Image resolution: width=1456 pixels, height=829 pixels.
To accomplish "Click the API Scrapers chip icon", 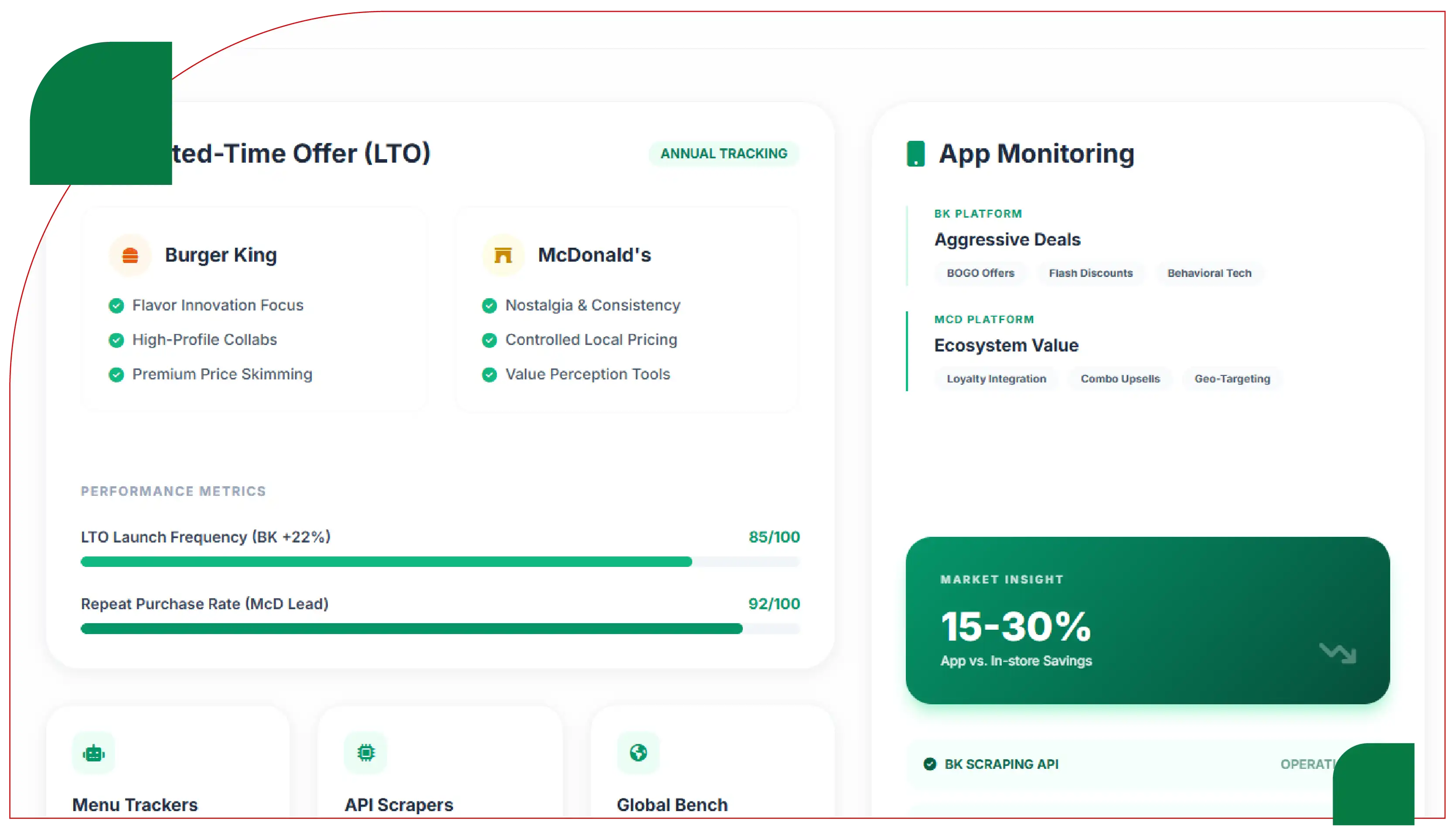I will (x=366, y=753).
